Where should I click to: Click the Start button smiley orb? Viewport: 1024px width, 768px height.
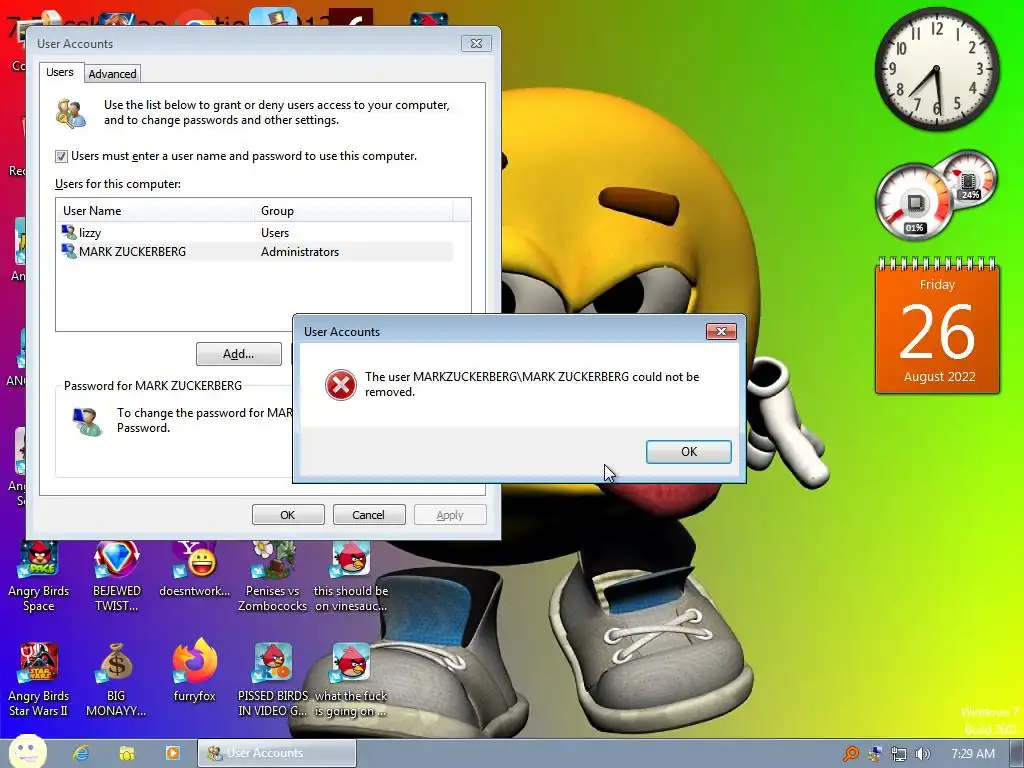[x=27, y=751]
